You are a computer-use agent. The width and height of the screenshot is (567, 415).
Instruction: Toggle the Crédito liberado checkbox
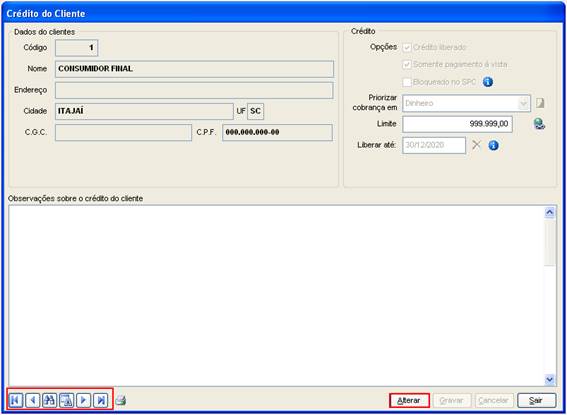[407, 47]
